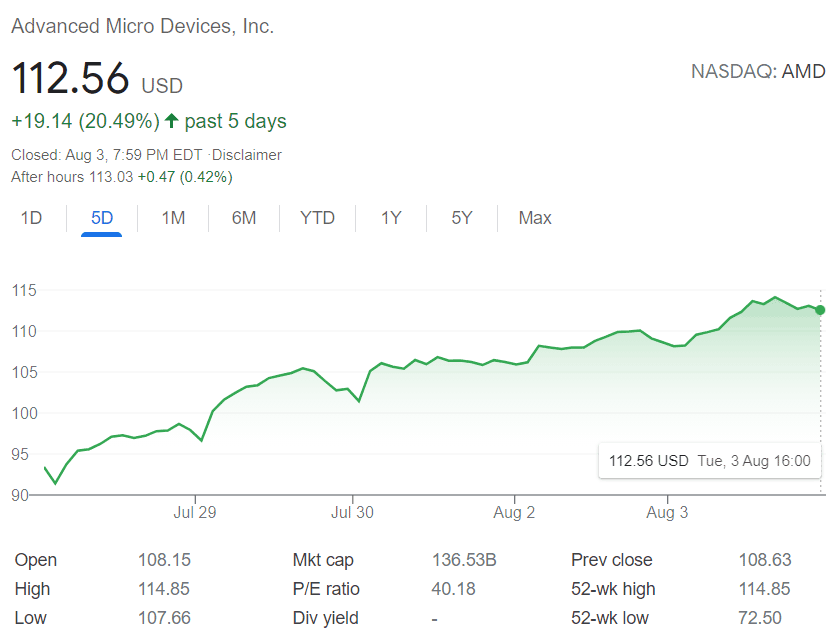Switch to the 1Y range
The width and height of the screenshot is (836, 632).
(x=391, y=218)
